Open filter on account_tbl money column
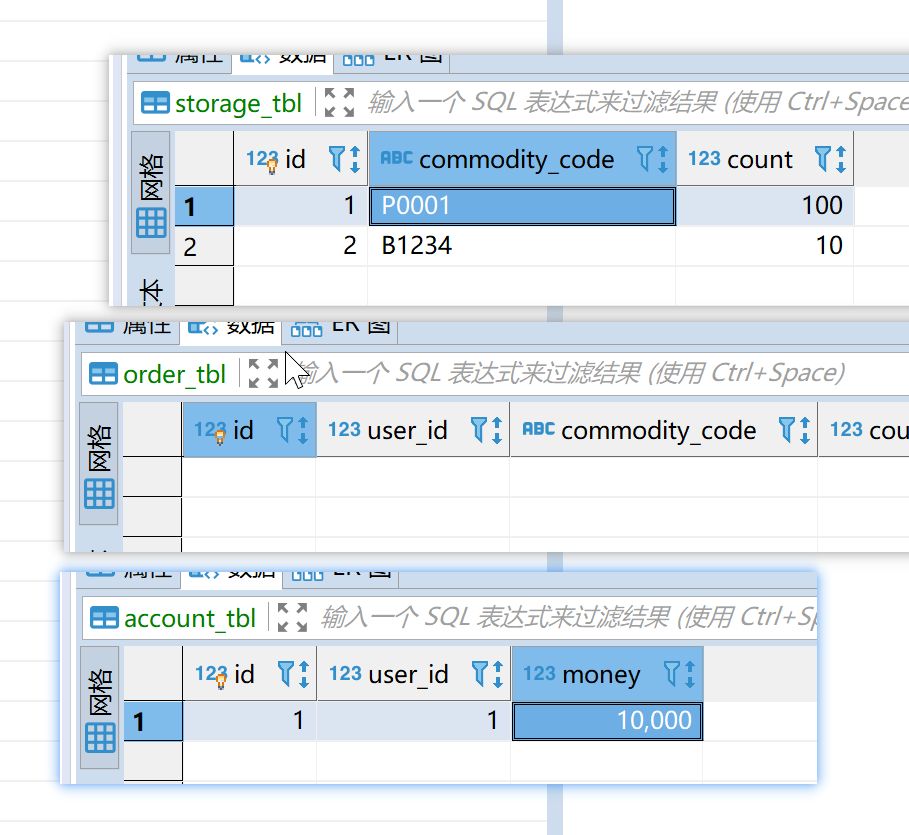This screenshot has height=835, width=909. [671, 674]
